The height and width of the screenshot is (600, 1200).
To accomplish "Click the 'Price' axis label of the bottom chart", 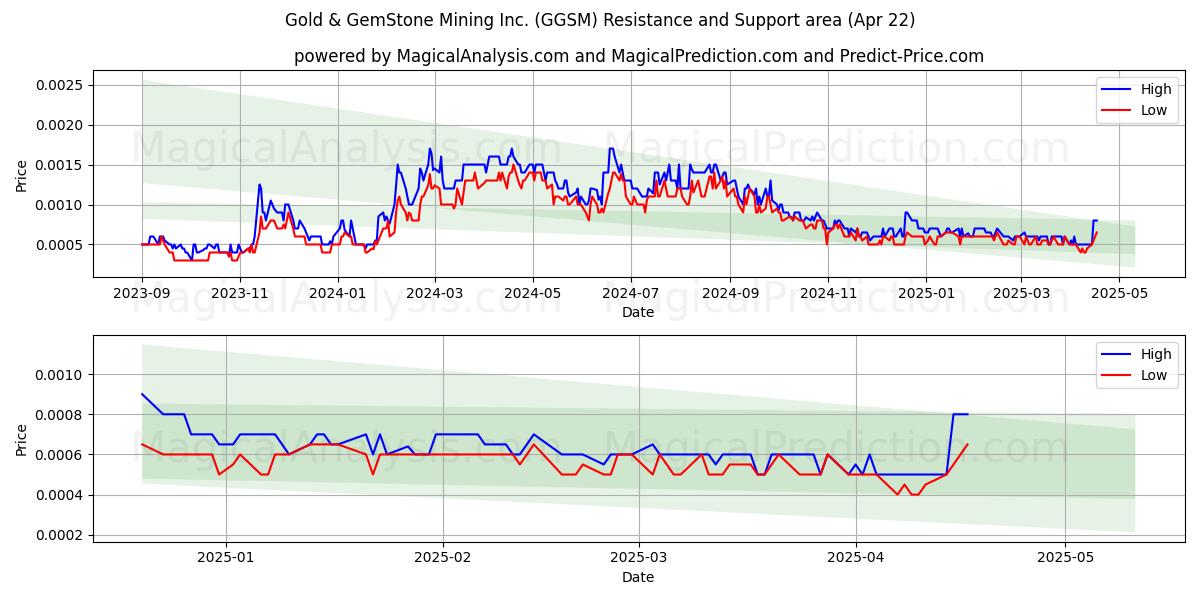I will (x=22, y=440).
